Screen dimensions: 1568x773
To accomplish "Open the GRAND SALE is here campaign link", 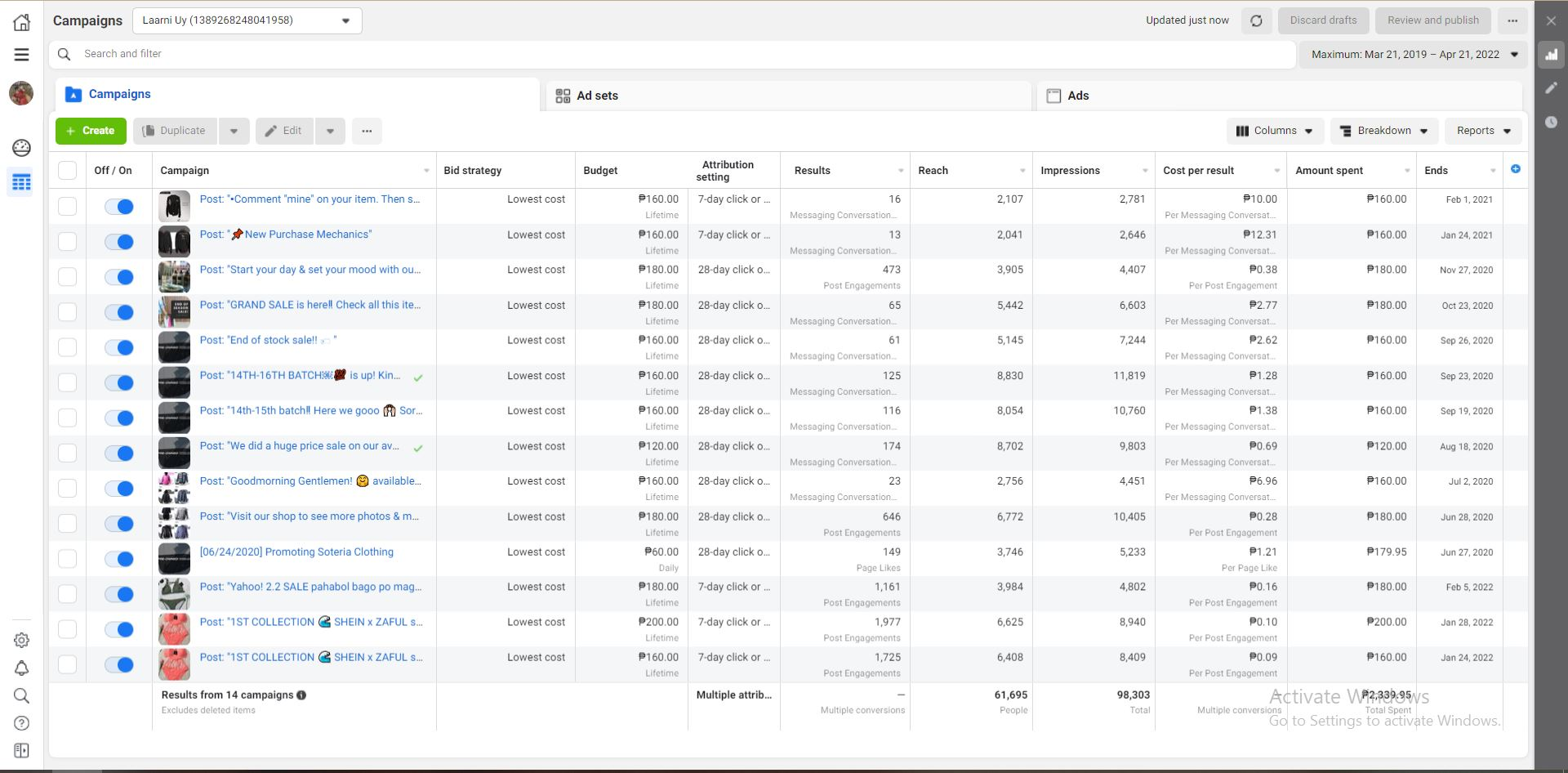I will [x=310, y=305].
